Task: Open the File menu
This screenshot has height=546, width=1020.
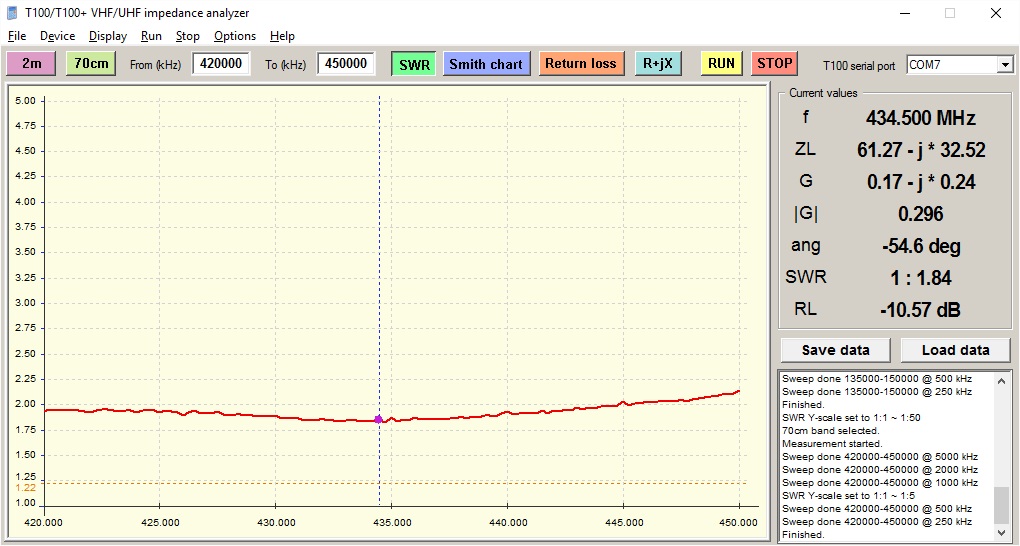Action: tap(17, 36)
